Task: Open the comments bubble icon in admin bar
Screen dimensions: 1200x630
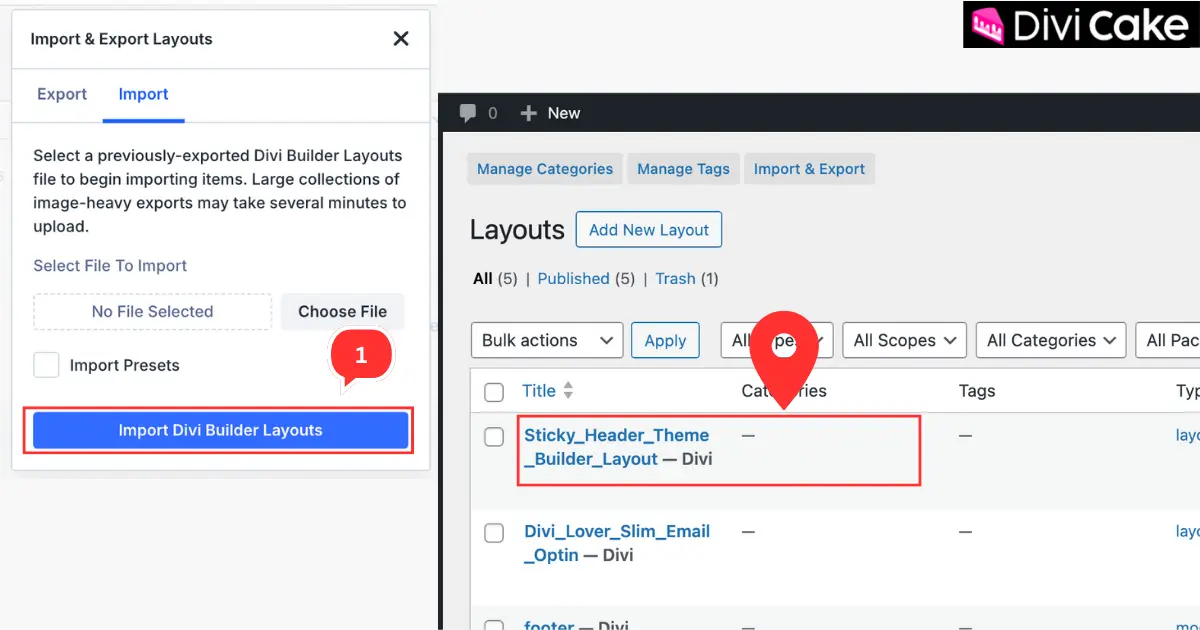Action: [x=467, y=113]
